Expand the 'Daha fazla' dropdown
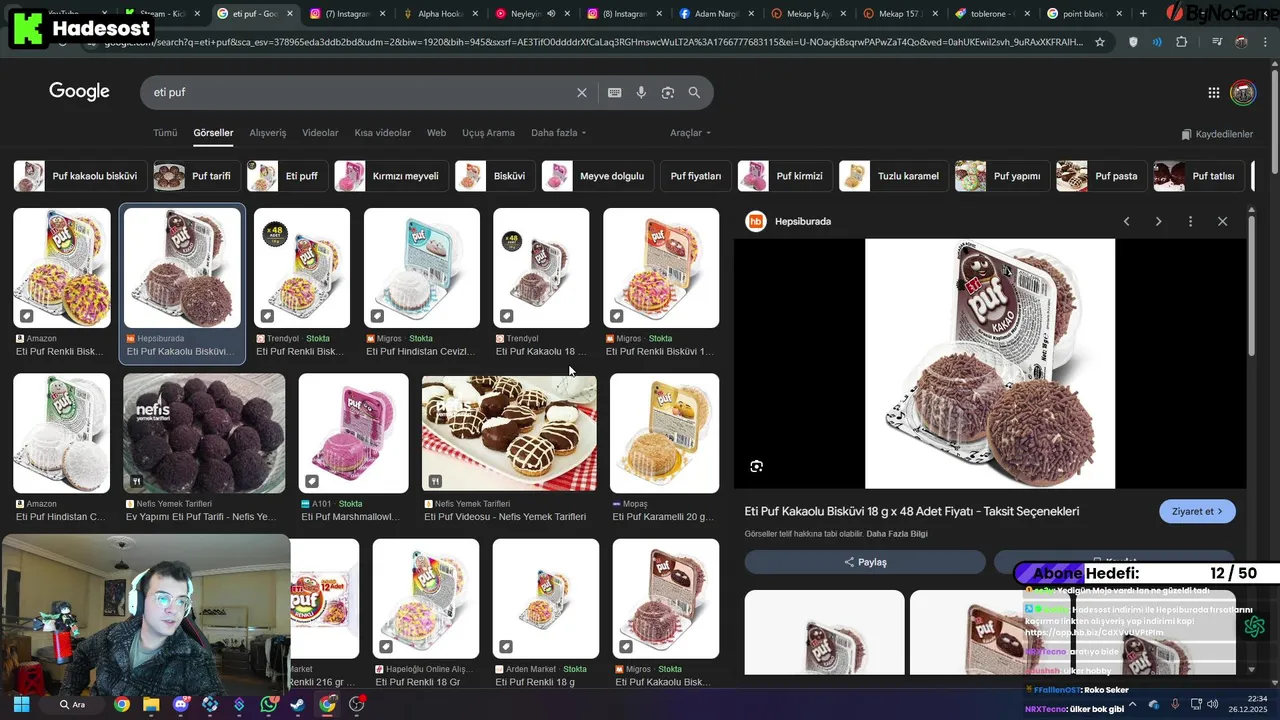The width and height of the screenshot is (1280, 720). click(x=558, y=133)
